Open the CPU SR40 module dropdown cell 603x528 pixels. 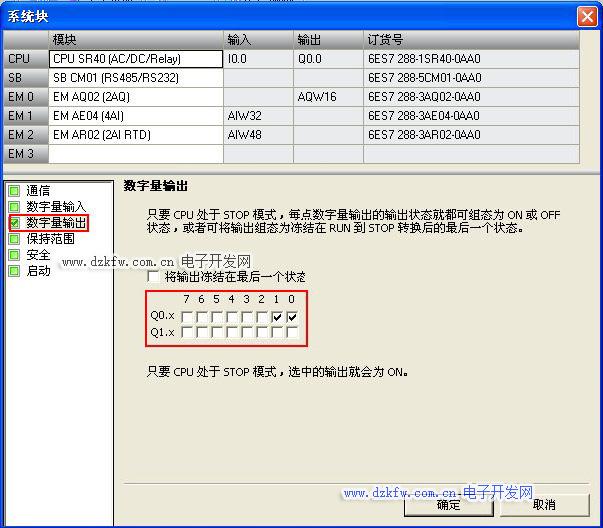click(135, 59)
